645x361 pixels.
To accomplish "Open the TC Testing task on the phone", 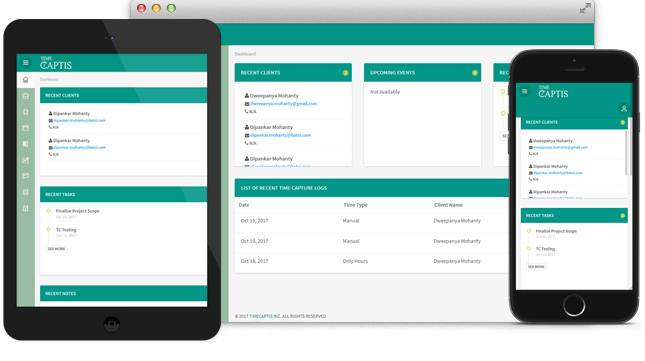I will point(545,249).
